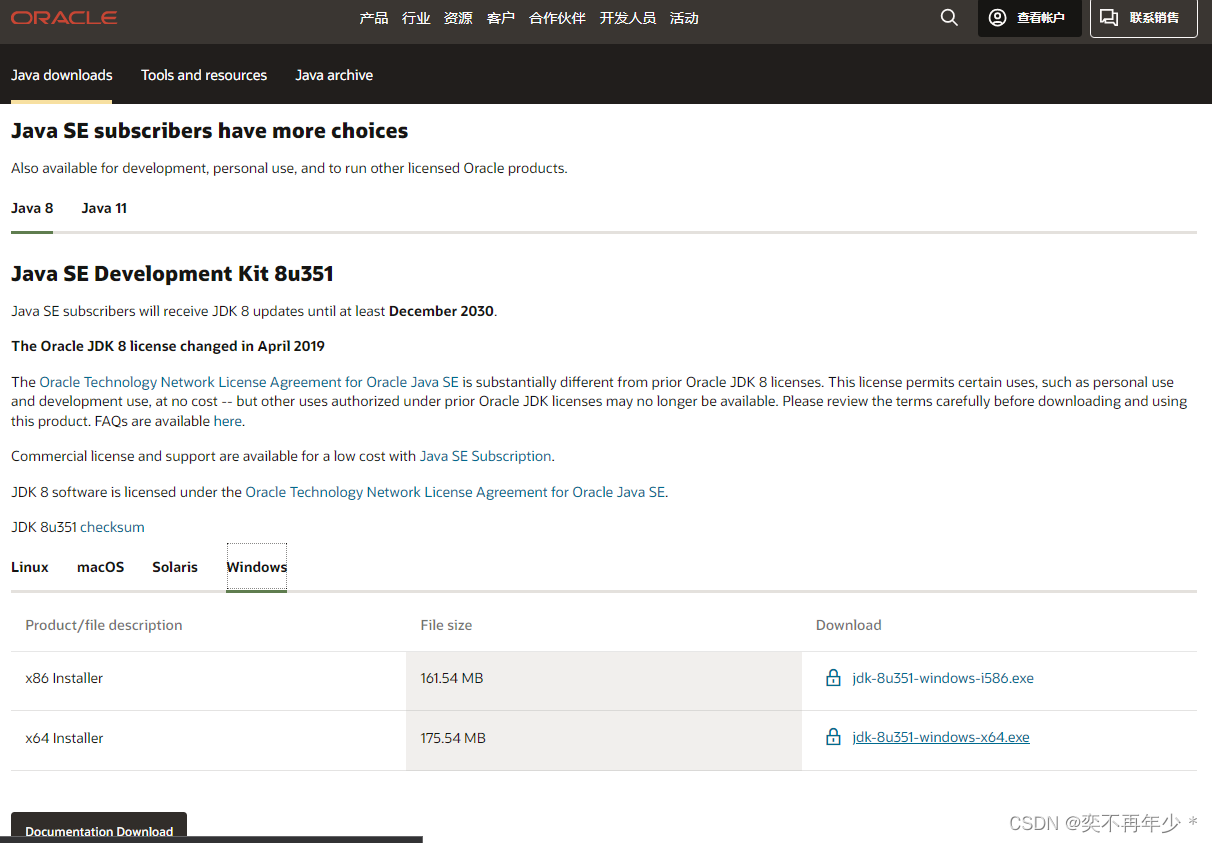Viewport: 1212px width, 843px height.
Task: Switch to Tools and resources tab
Action: (x=204, y=75)
